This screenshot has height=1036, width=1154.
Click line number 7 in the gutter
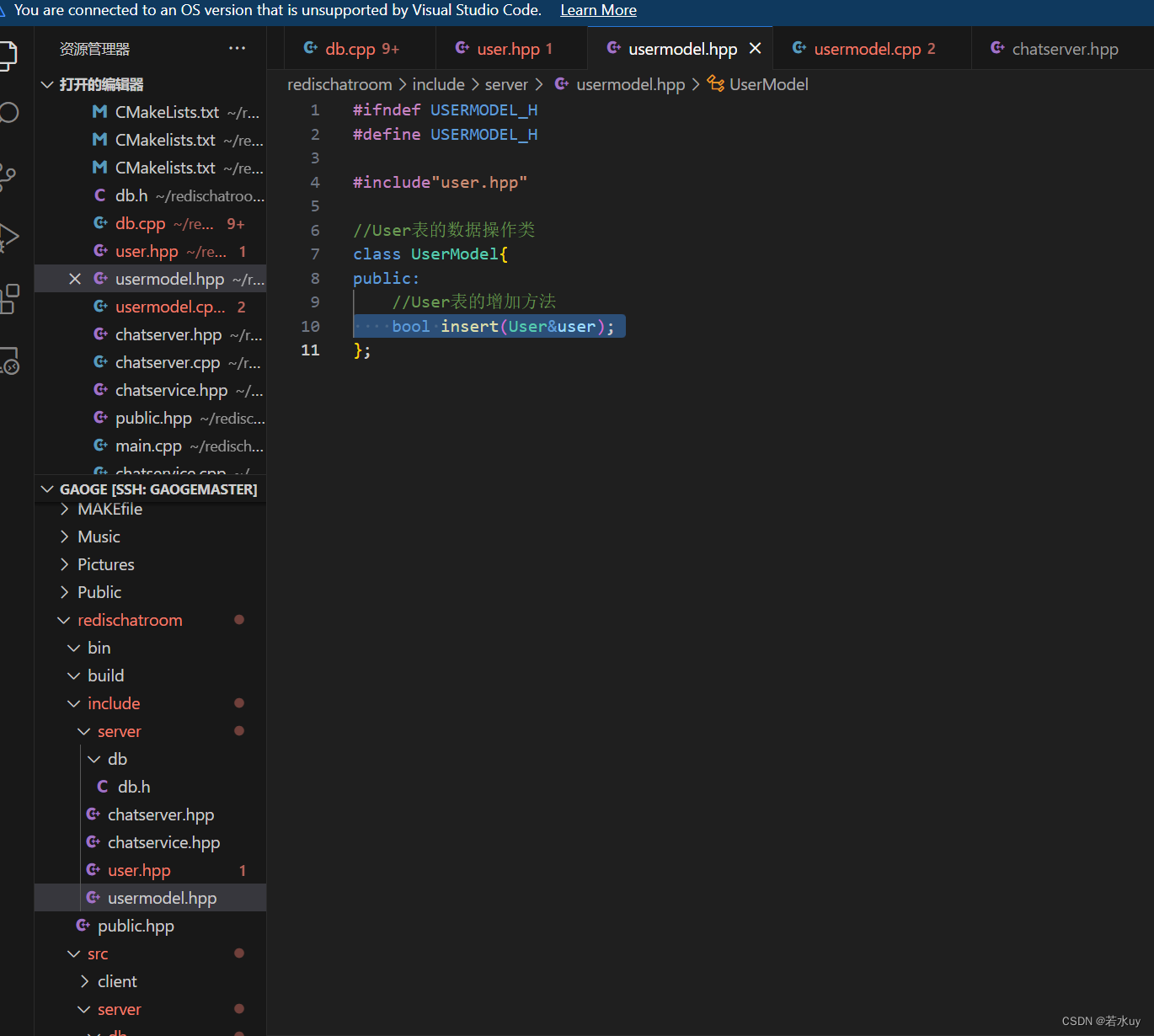(315, 254)
